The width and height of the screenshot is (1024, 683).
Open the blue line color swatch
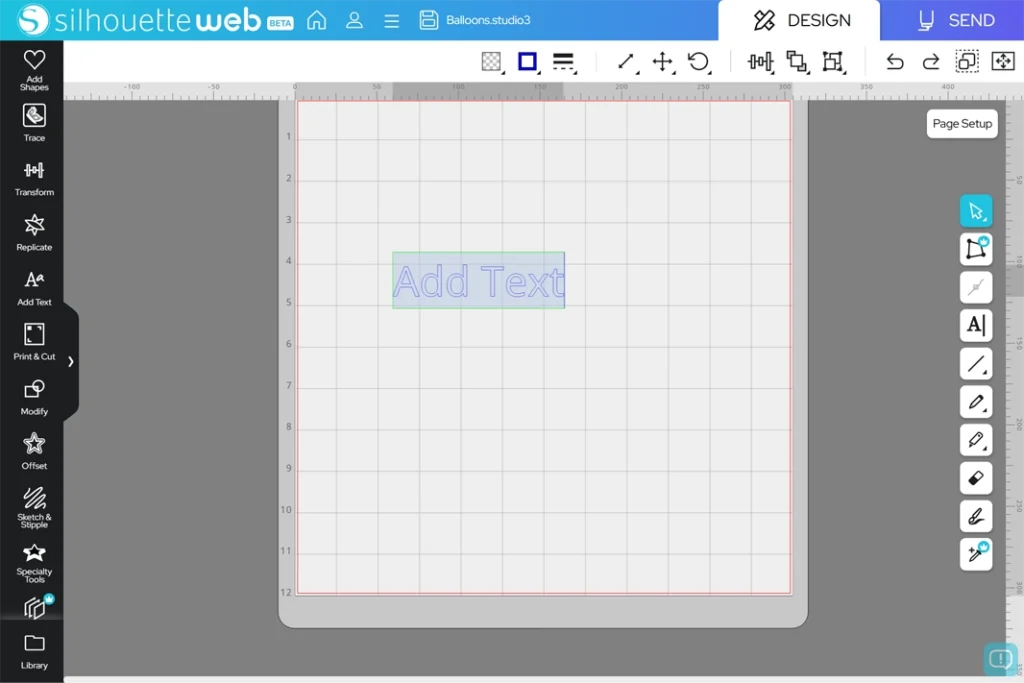coord(527,62)
